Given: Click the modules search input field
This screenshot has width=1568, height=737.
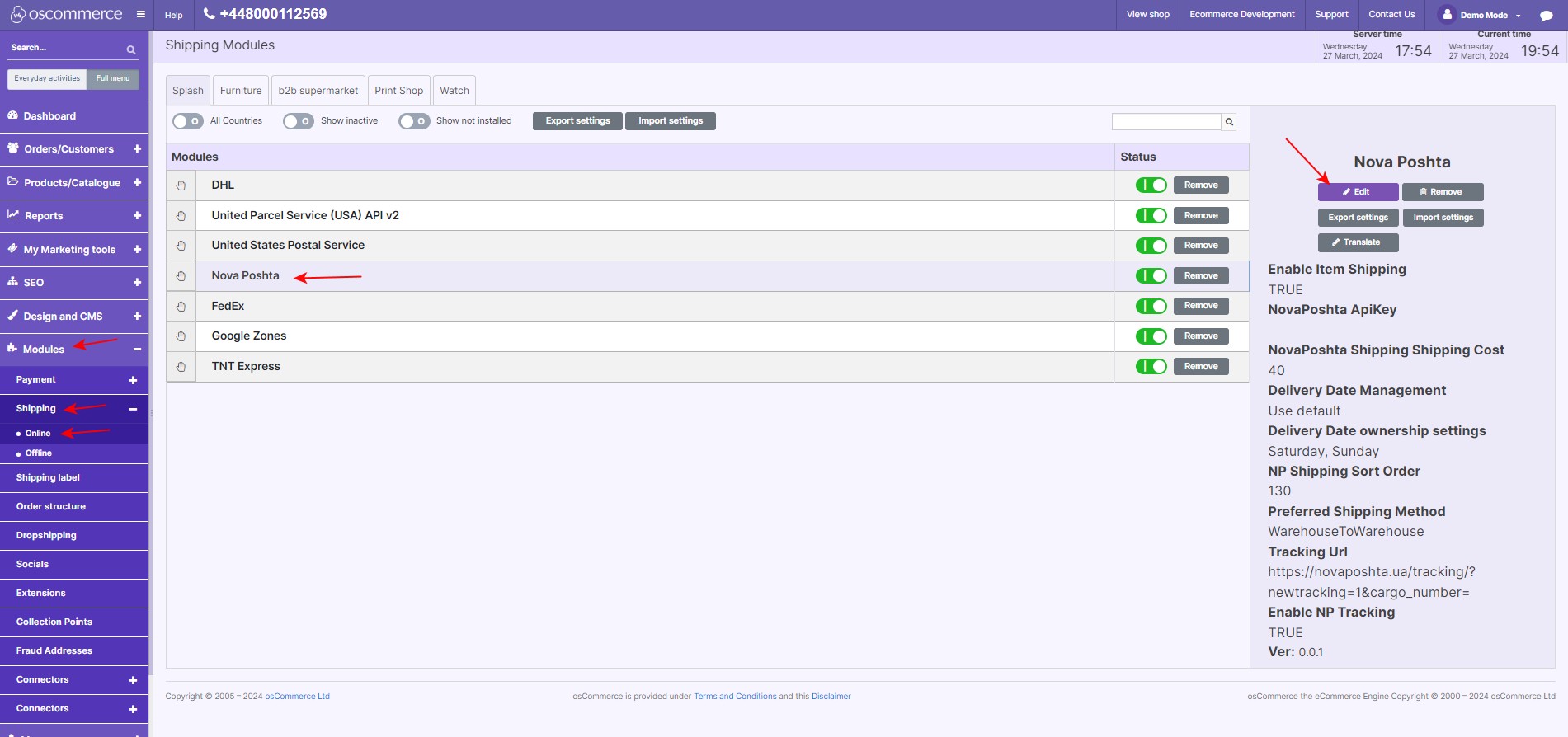Looking at the screenshot, I should 1166,122.
